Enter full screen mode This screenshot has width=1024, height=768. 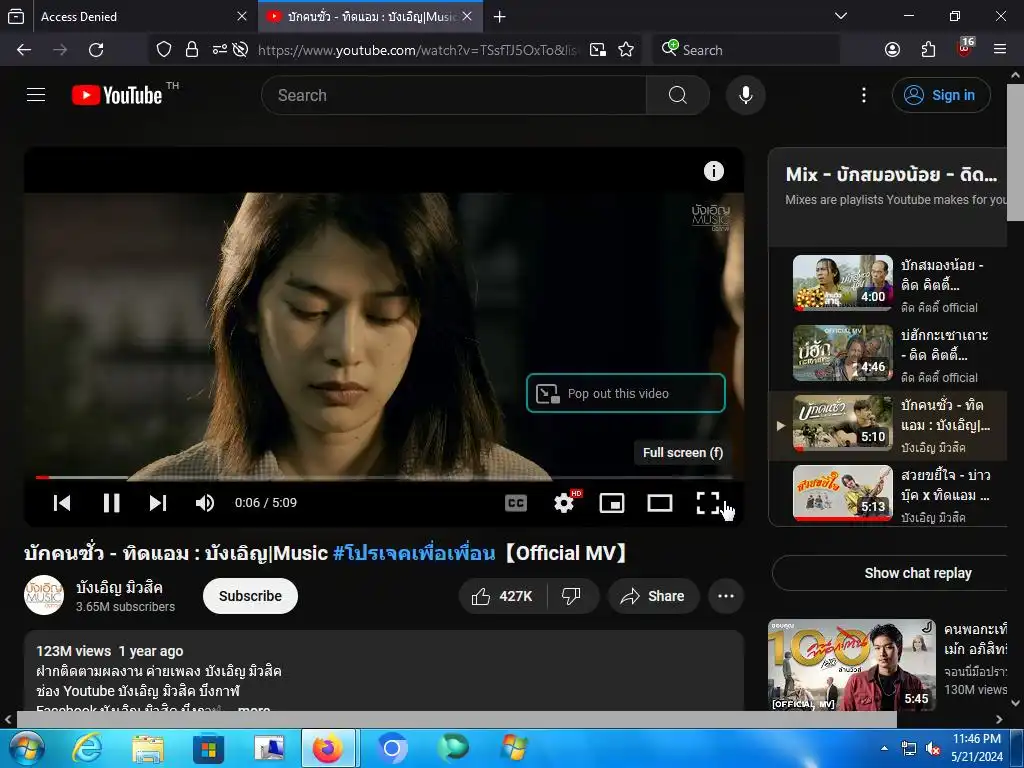click(x=708, y=503)
